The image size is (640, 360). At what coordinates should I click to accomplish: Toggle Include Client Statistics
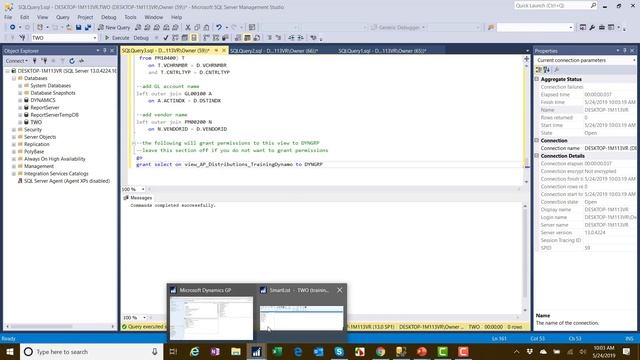[225, 38]
